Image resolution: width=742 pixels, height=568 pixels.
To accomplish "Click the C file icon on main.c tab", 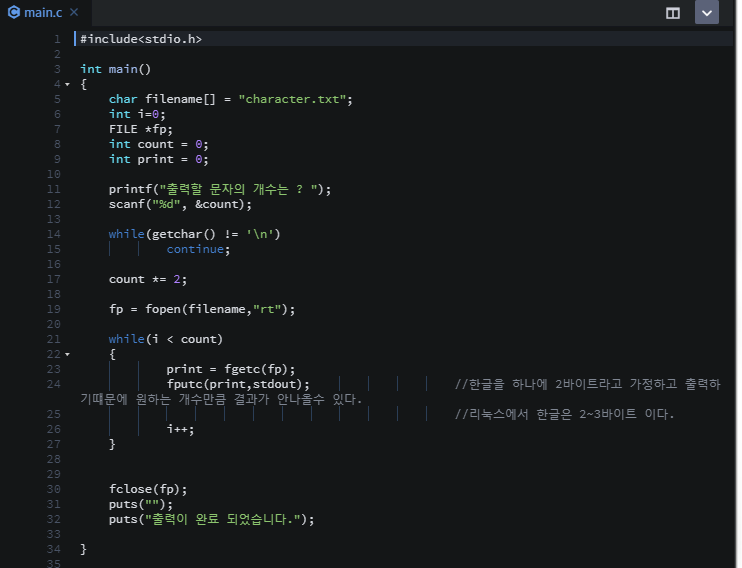I will (x=14, y=12).
